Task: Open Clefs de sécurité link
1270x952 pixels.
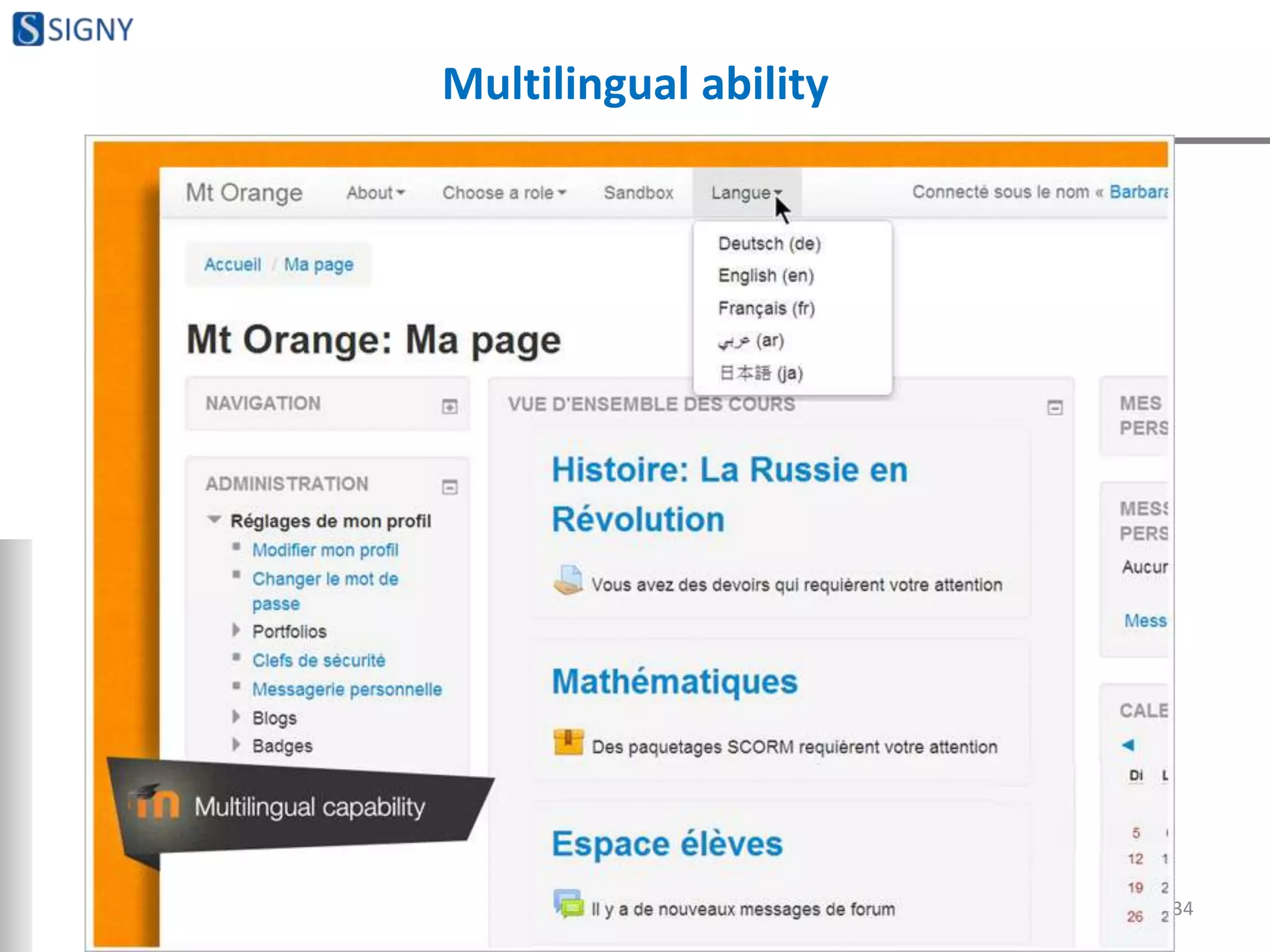Action: (319, 661)
